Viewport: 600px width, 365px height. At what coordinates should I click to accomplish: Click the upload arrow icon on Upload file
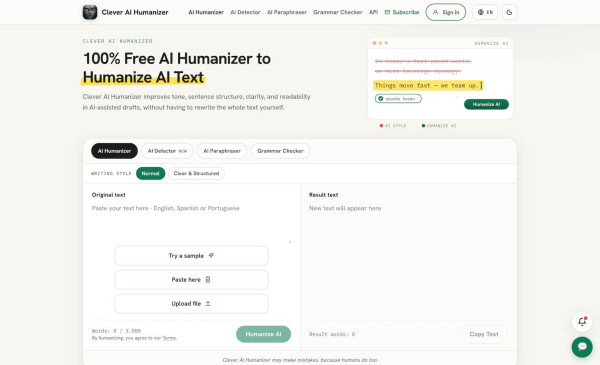coord(208,303)
